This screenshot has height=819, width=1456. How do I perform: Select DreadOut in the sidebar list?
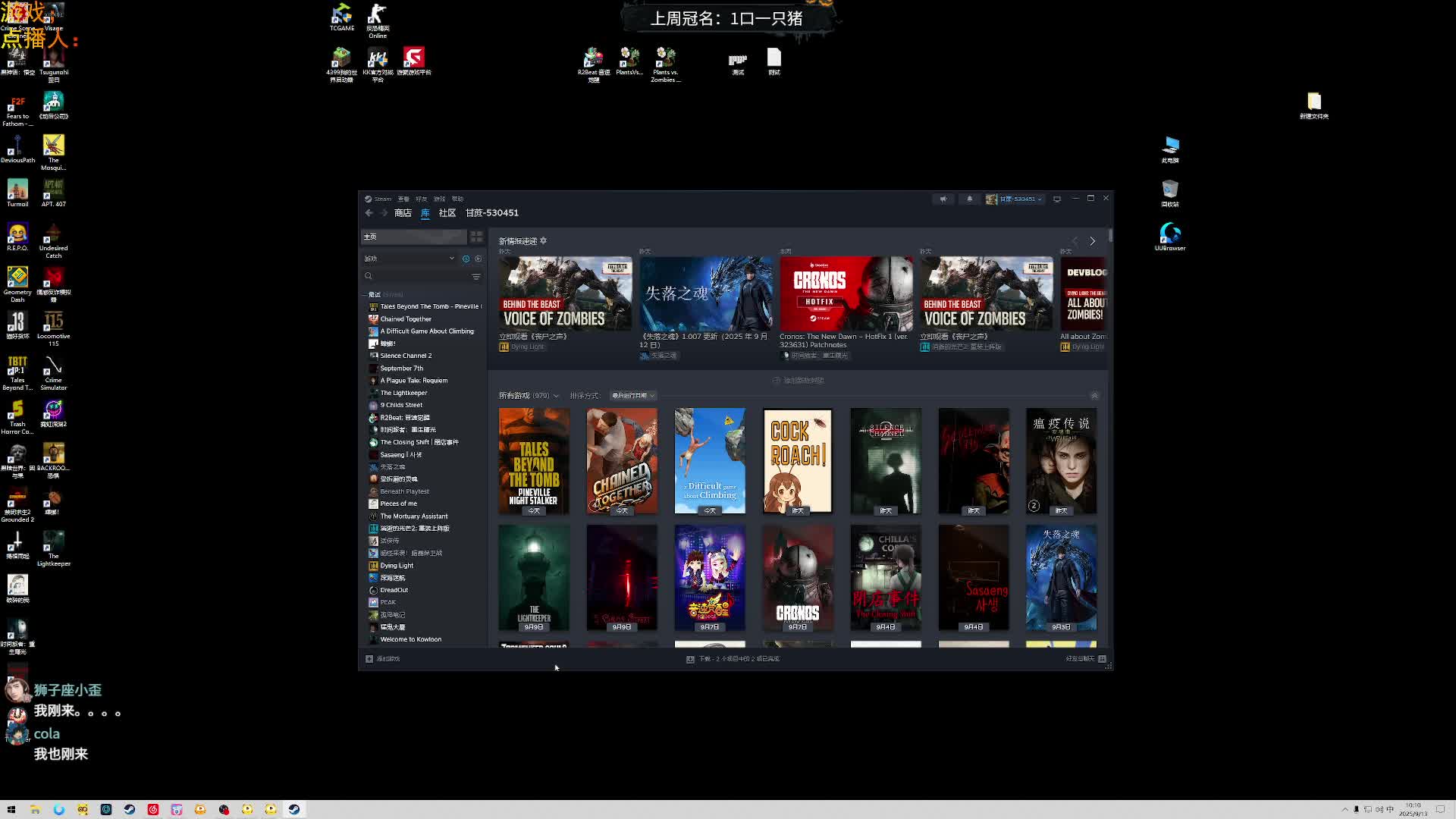(x=394, y=590)
